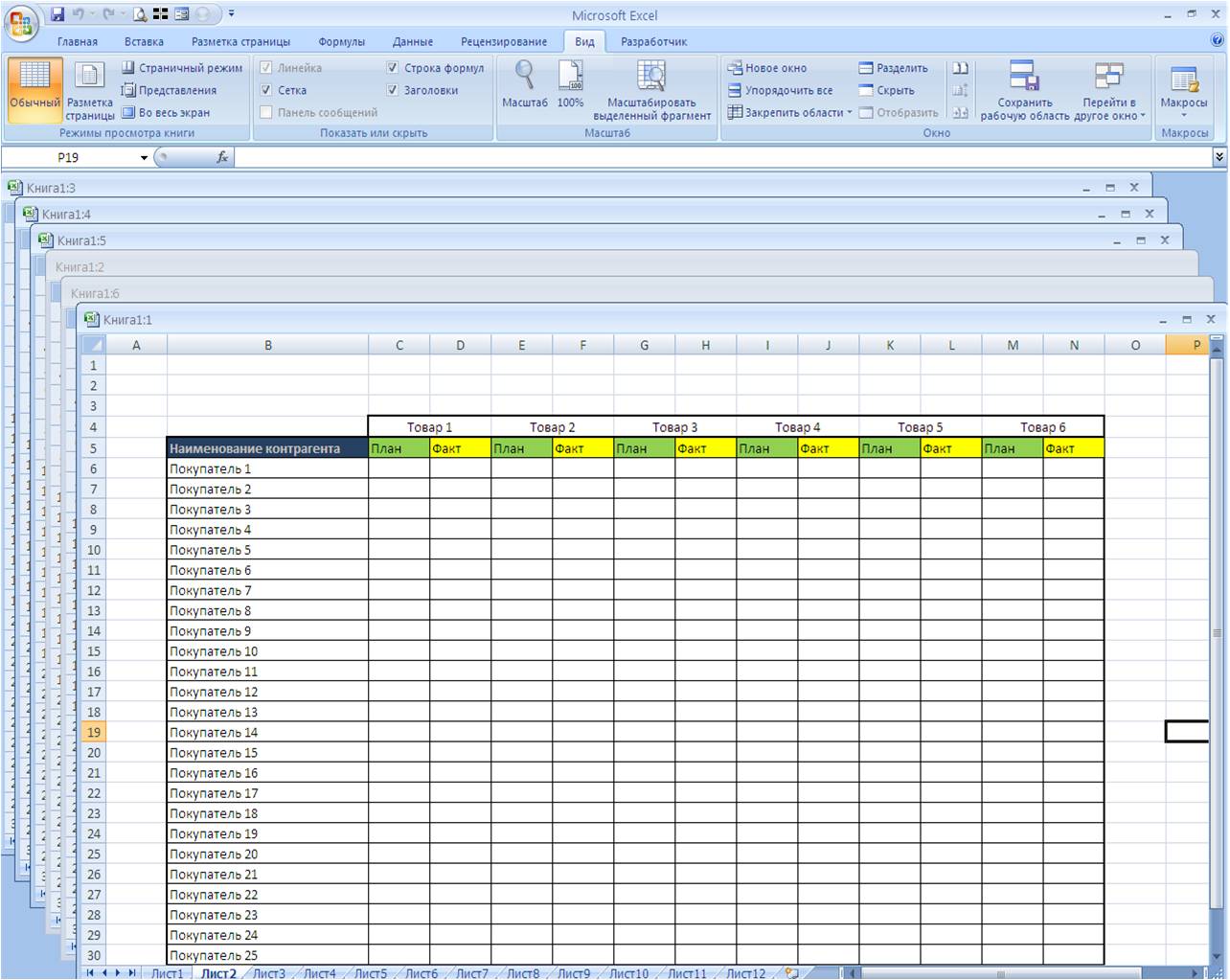Screen dimensions: 1230x980
Task: Open the Name Box dropdown arrow
Action: 145,158
